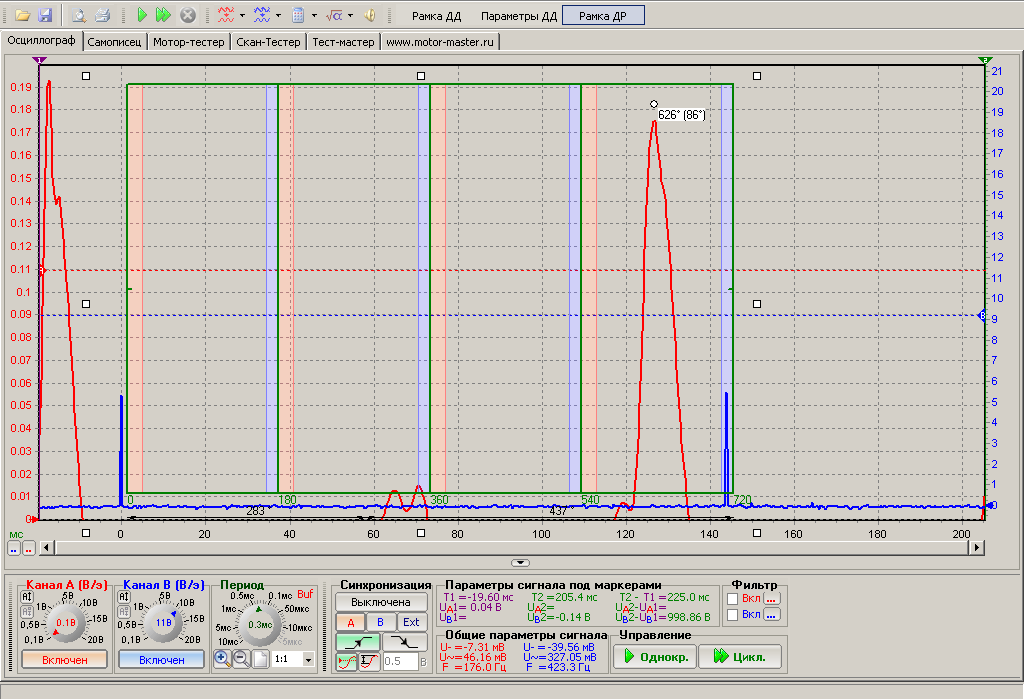The image size is (1024, 700).
Task: Click the square root formula icon
Action: 334,15
